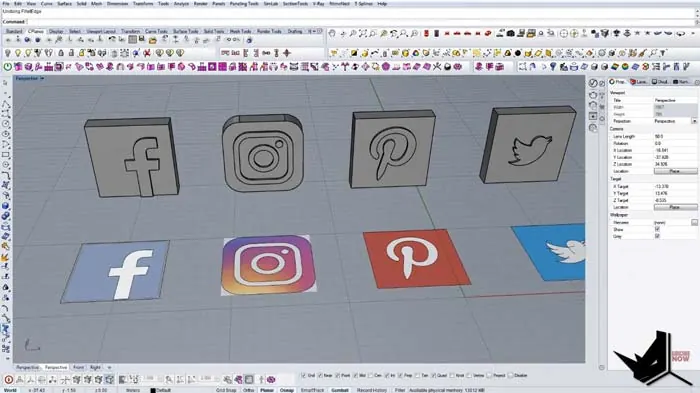Click the purple icon at end of bottom toolbar
This screenshot has height=393, width=700.
[271, 380]
